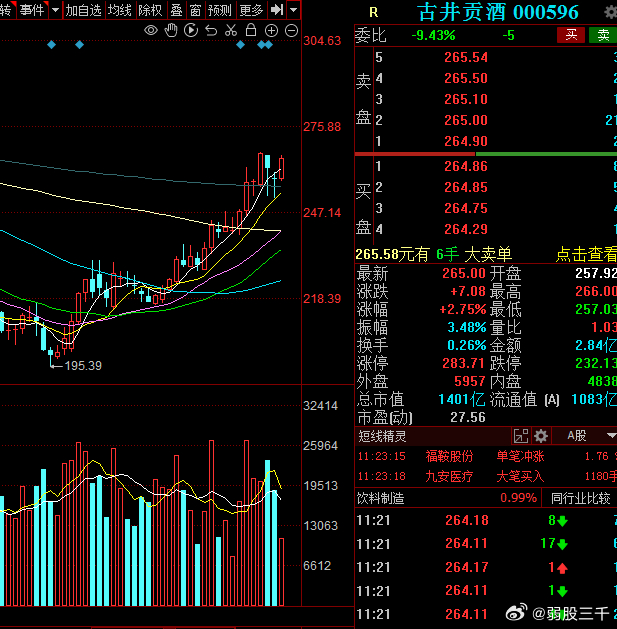Image resolution: width=617 pixels, height=629 pixels.
Task: Click 九安医疗 in the short-line alerts
Action: point(449,476)
